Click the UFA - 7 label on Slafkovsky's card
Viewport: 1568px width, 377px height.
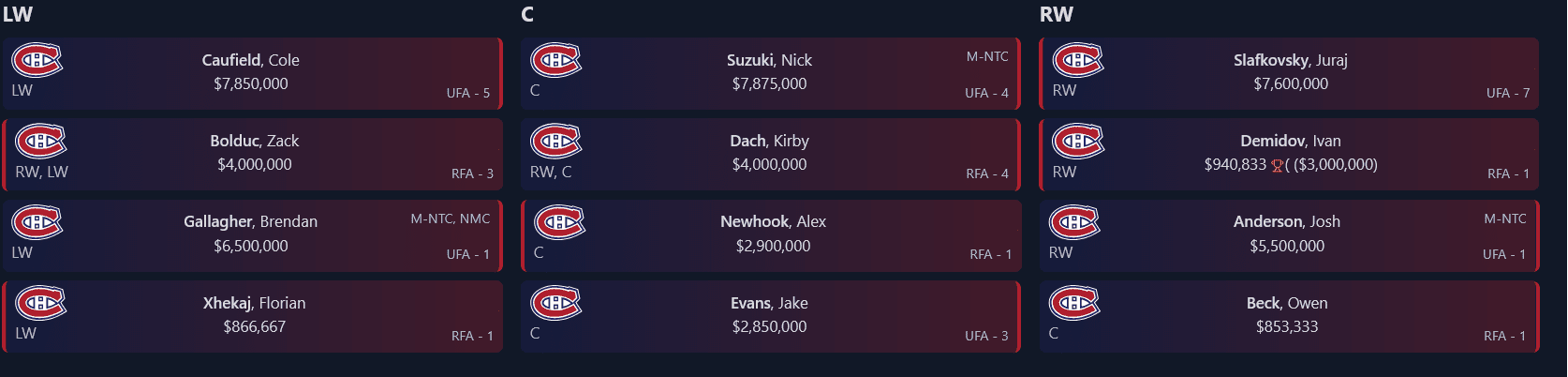1508,93
